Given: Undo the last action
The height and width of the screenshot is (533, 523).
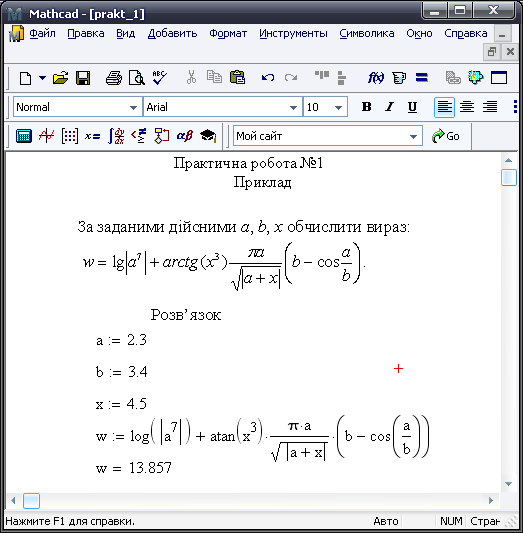Looking at the screenshot, I should [268, 78].
